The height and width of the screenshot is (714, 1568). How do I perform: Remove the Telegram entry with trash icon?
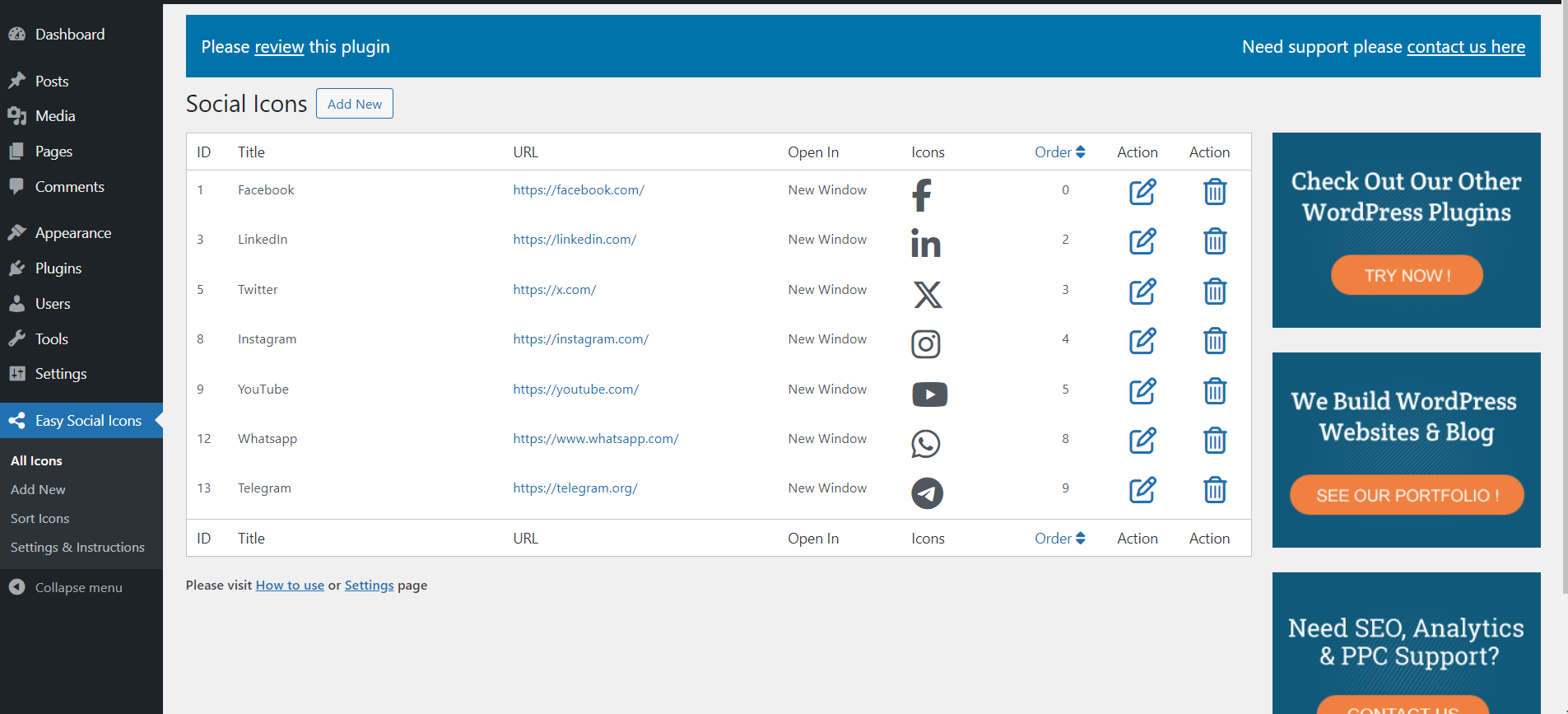tap(1214, 490)
